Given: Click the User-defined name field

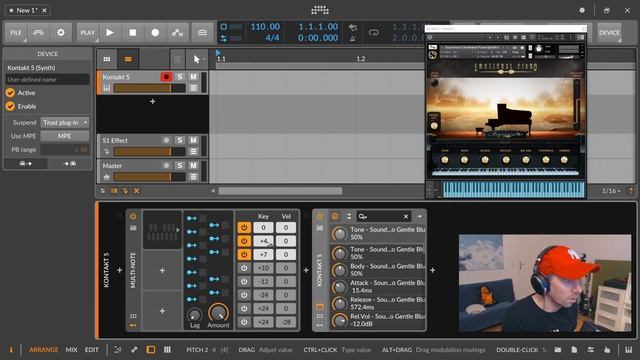Looking at the screenshot, I should coord(47,80).
